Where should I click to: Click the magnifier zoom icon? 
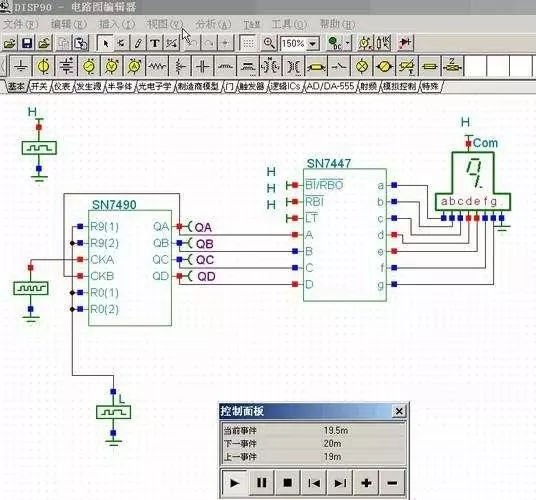pyautogui.click(x=269, y=43)
